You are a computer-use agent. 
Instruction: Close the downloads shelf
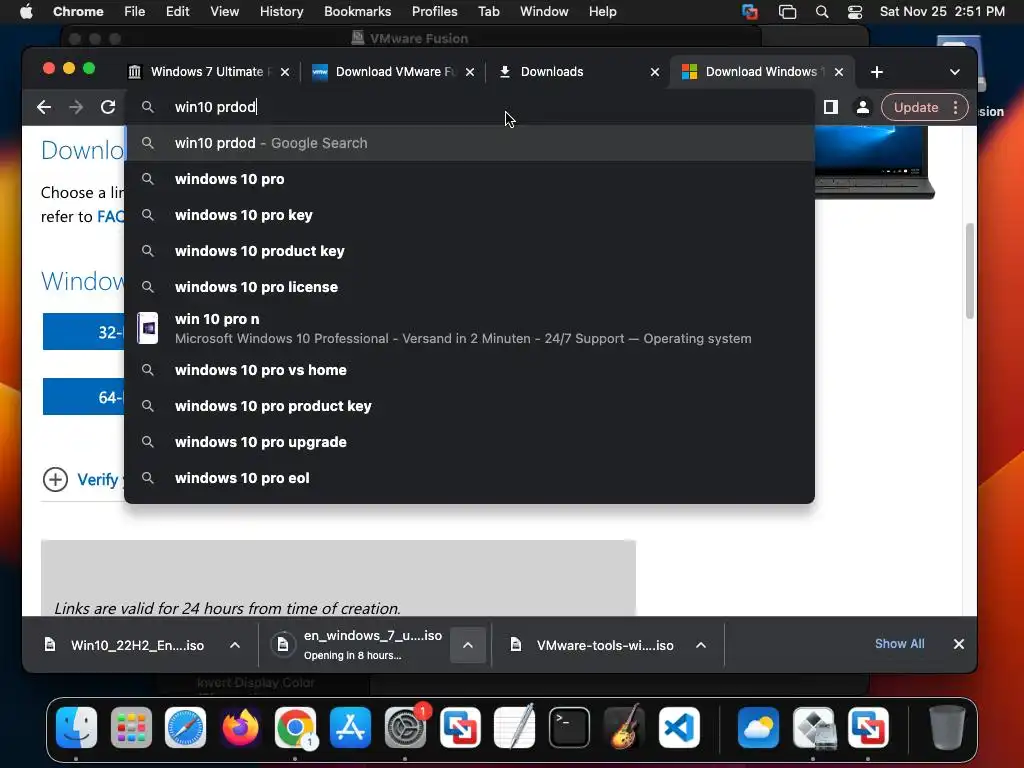click(959, 644)
